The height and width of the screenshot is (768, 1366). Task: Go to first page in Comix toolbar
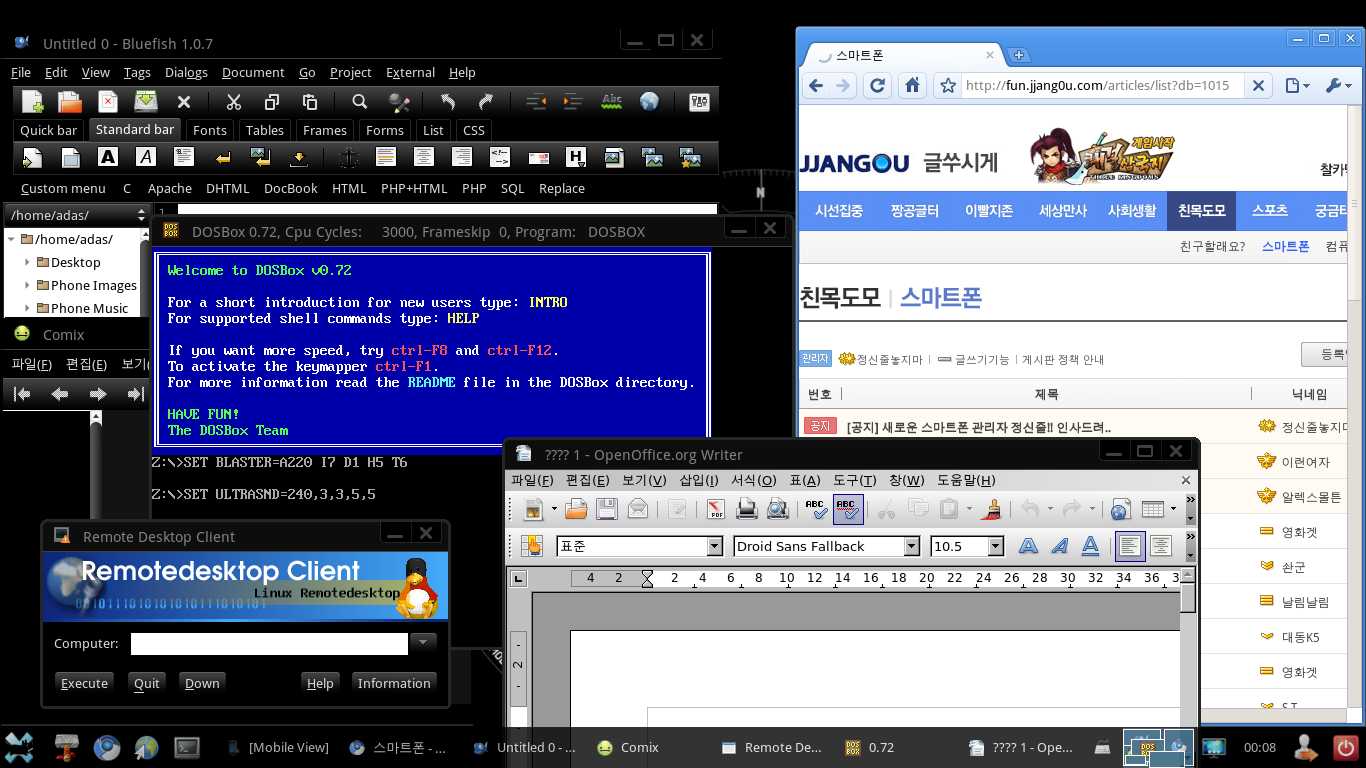tap(22, 394)
